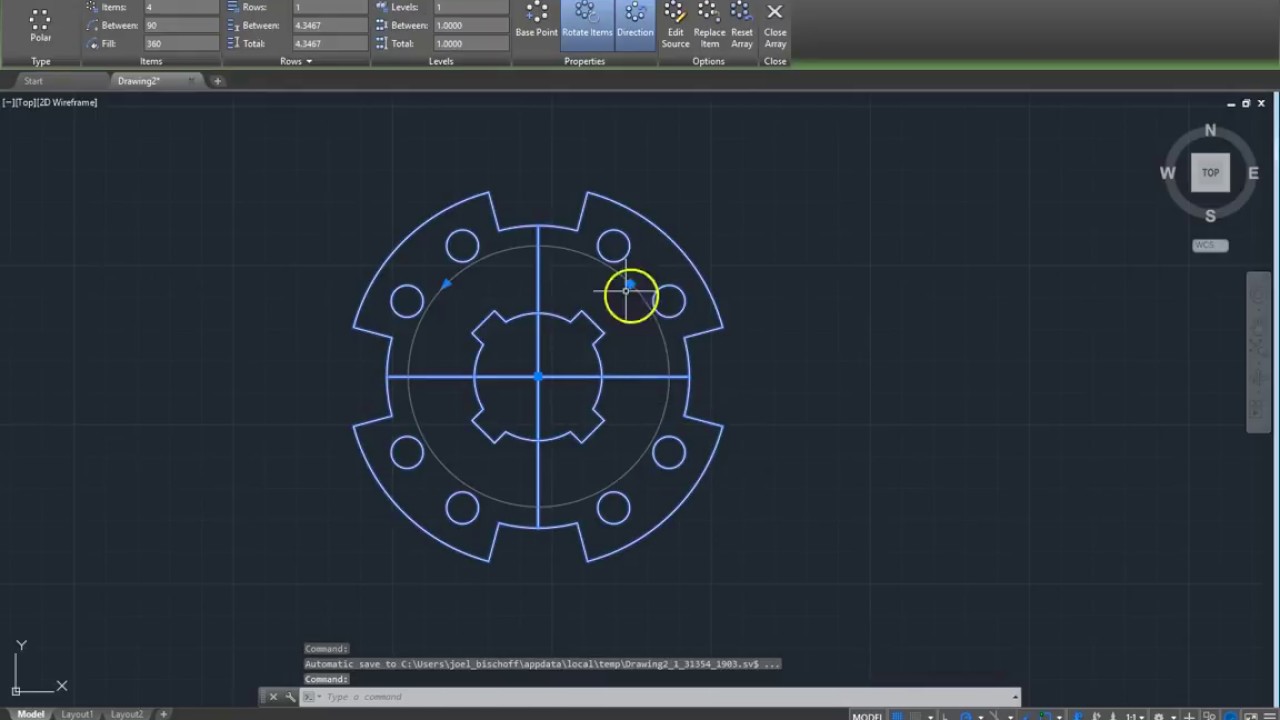Screen dimensions: 1280x720
Task: Open workspace switching dropdown arrow
Action: (1174, 716)
